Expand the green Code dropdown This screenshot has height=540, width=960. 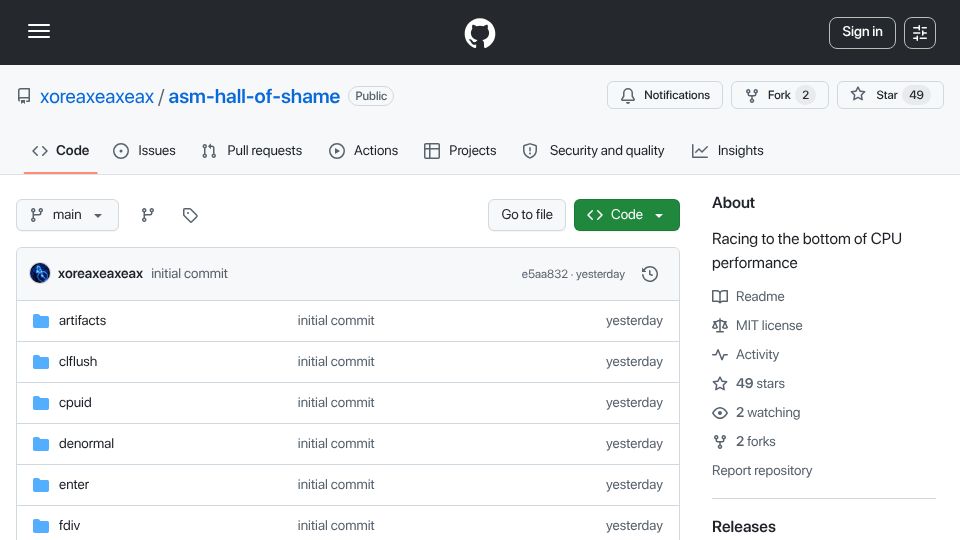pos(626,215)
